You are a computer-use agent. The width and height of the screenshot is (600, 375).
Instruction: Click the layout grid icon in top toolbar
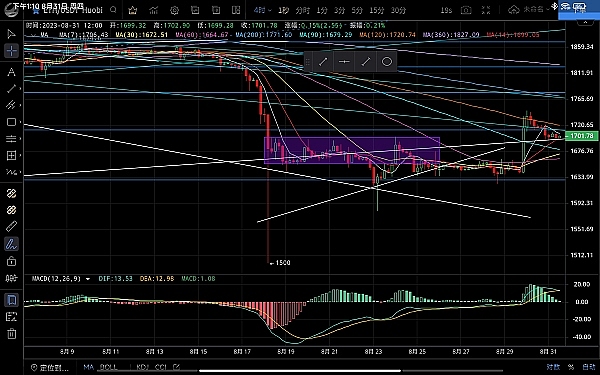coord(236,10)
